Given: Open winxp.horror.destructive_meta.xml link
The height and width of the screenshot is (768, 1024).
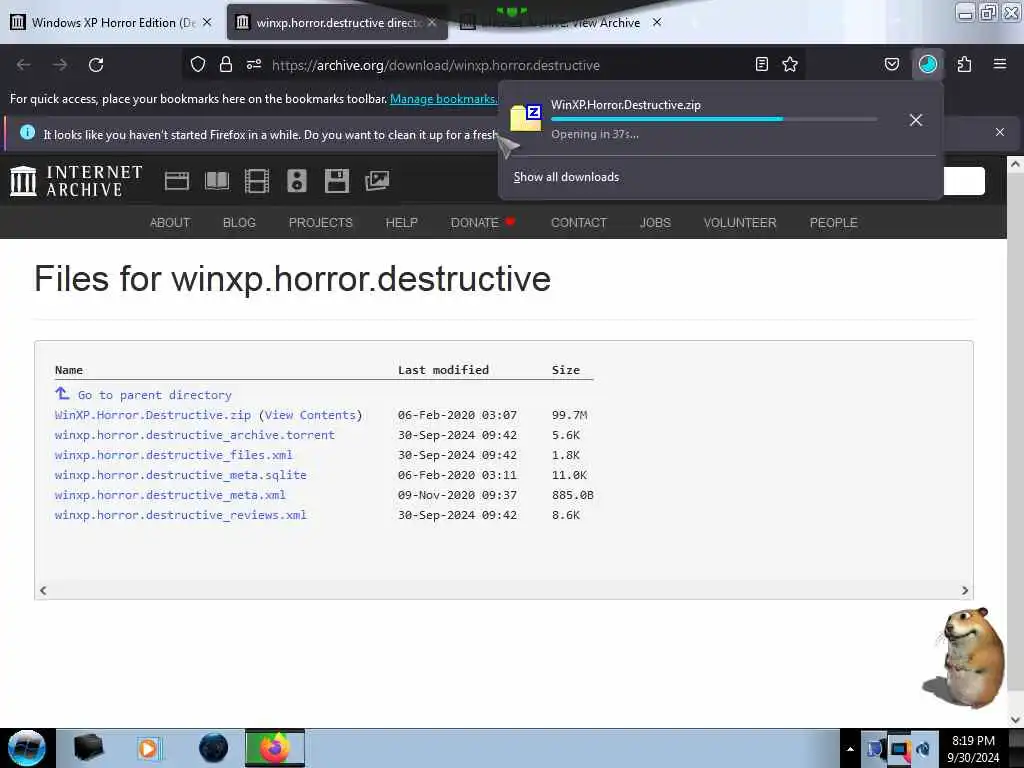Looking at the screenshot, I should point(170,495).
